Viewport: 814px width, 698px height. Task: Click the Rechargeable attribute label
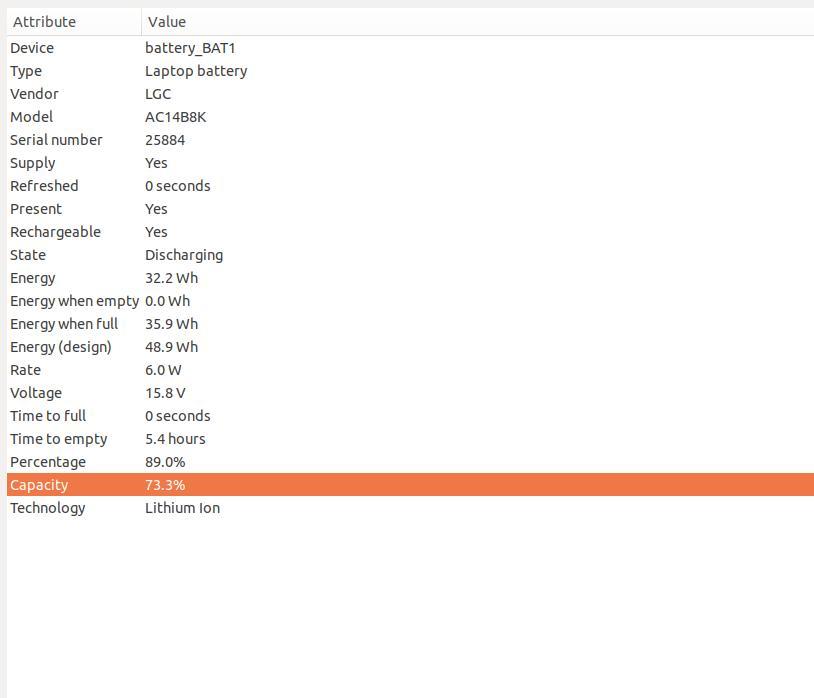pos(56,232)
